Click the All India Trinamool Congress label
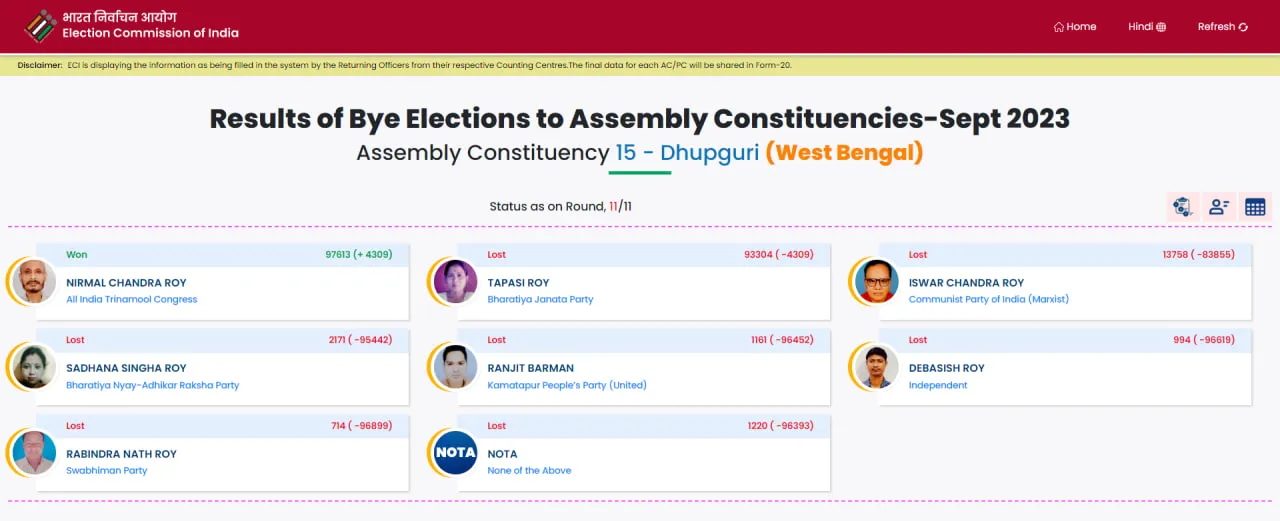This screenshot has width=1280, height=521. coord(131,299)
